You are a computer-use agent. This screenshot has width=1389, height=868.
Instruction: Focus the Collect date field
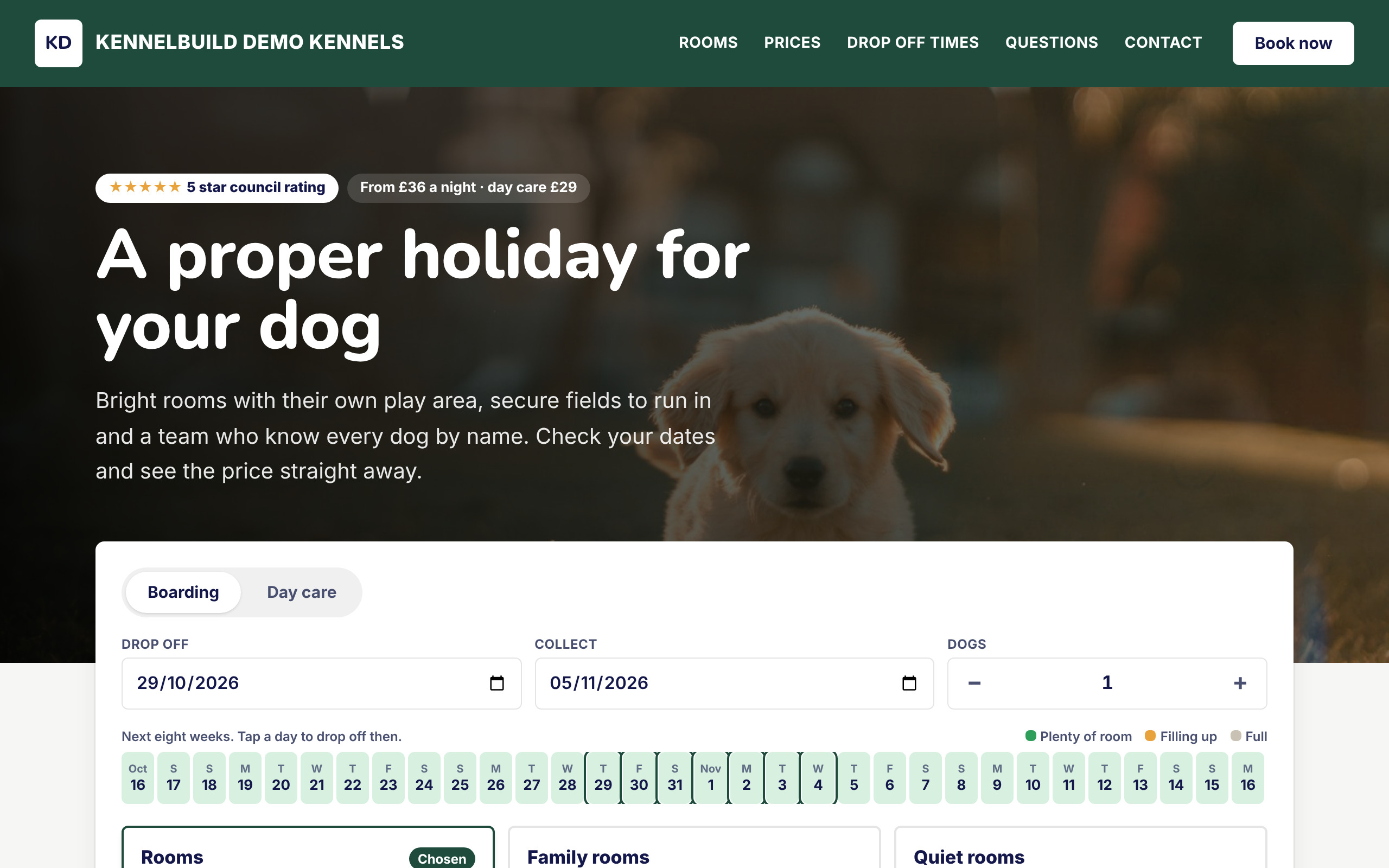(734, 683)
